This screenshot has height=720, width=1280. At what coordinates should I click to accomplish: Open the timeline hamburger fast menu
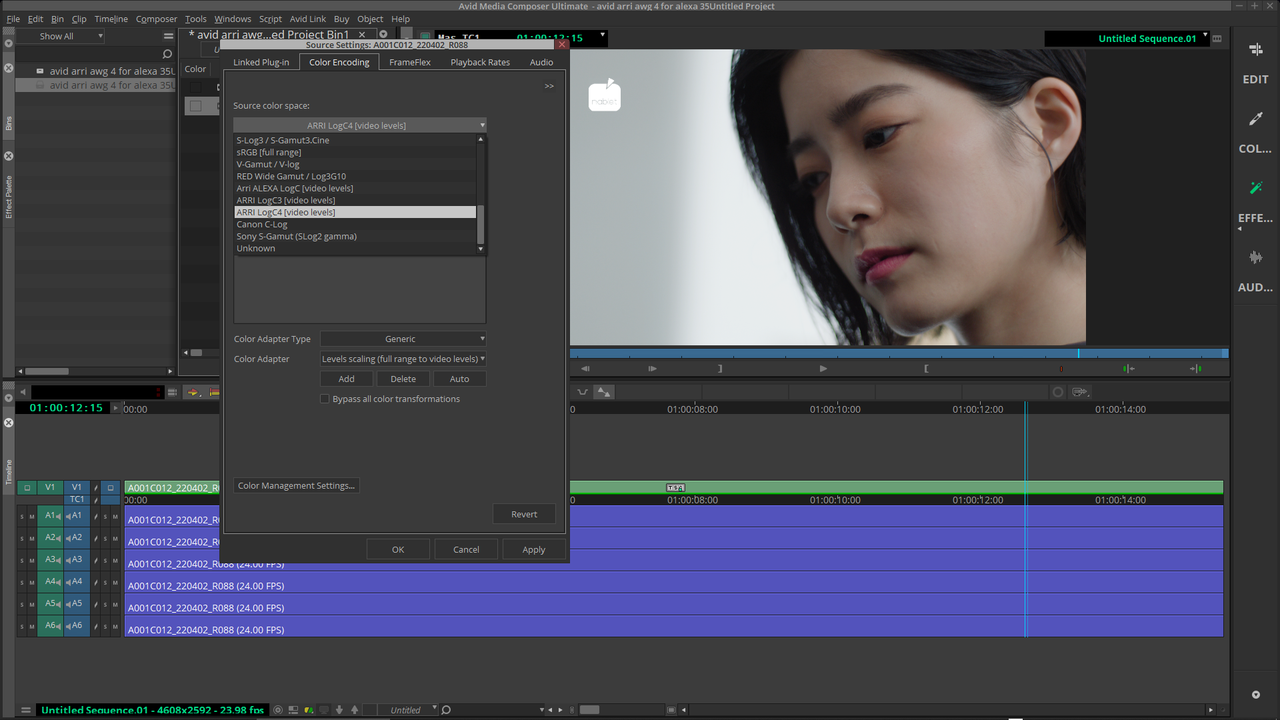pyautogui.click(x=26, y=710)
